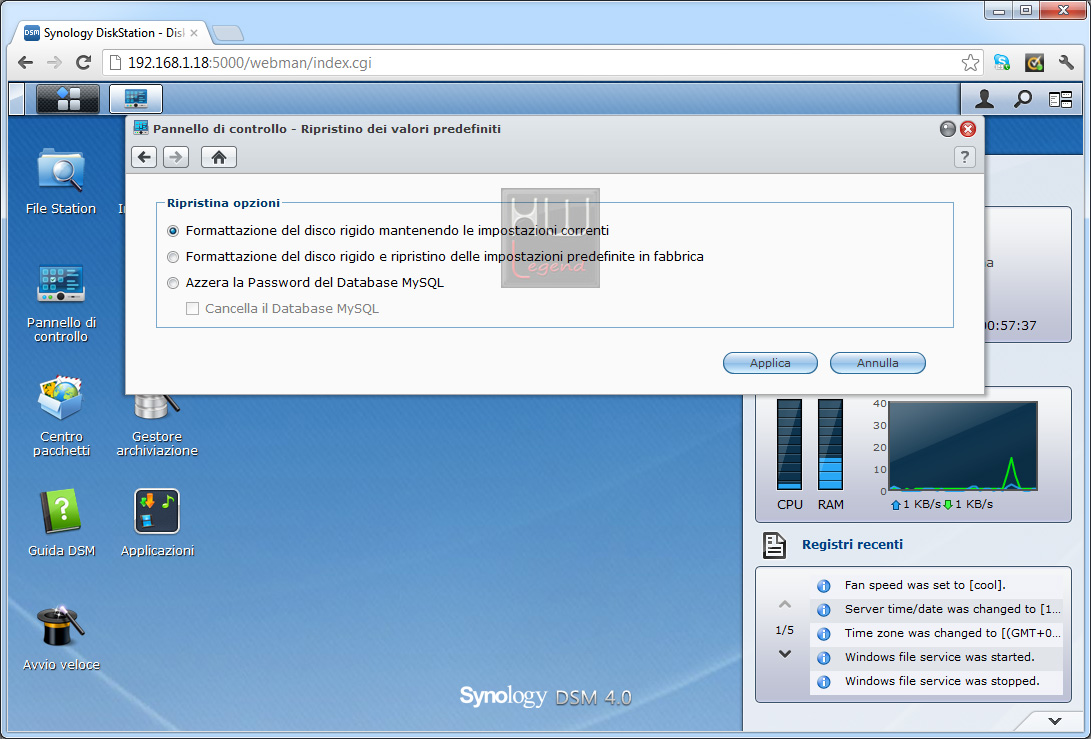Go forward in the browser

[54, 63]
